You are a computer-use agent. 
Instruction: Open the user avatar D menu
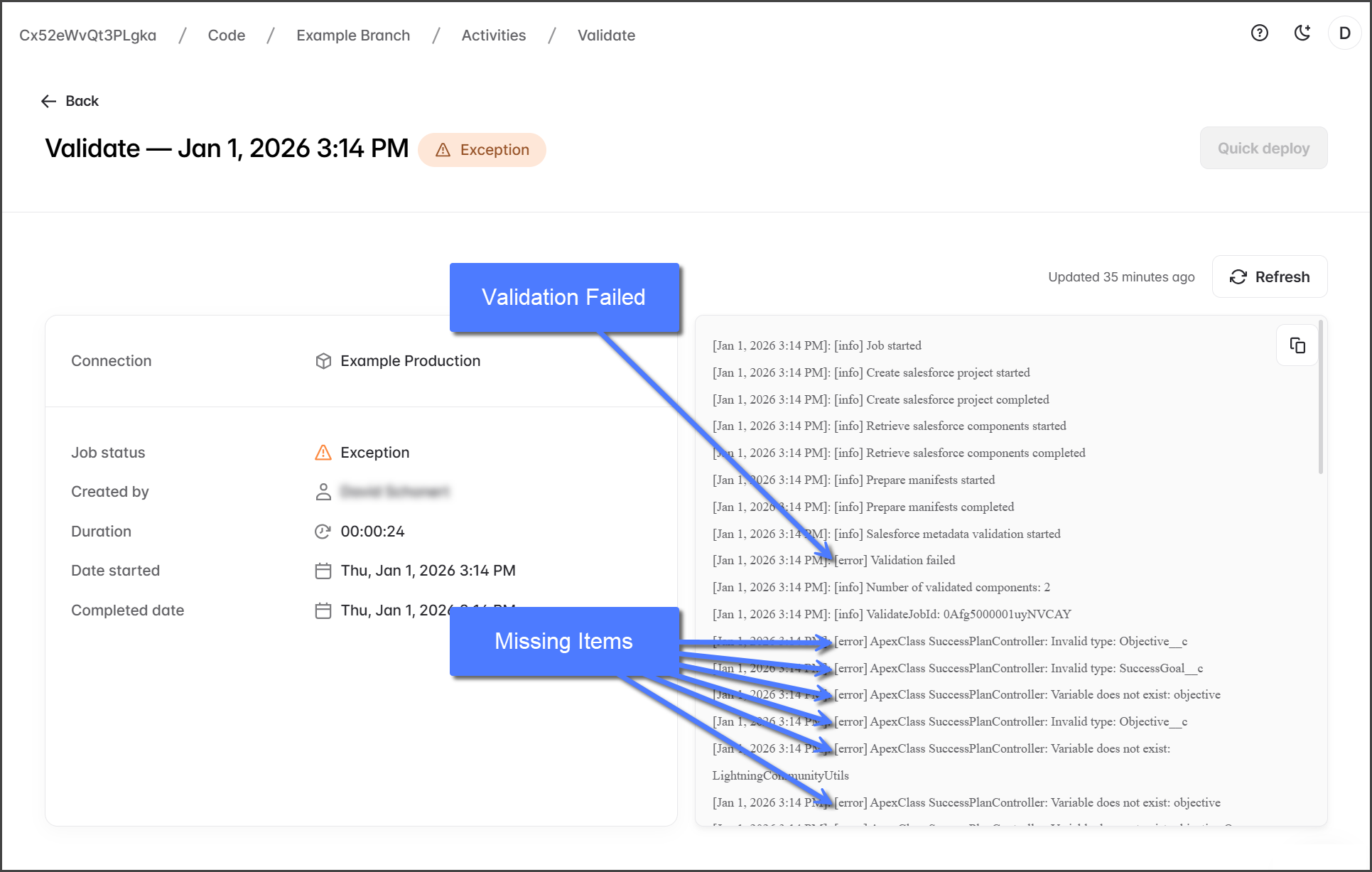[1344, 33]
